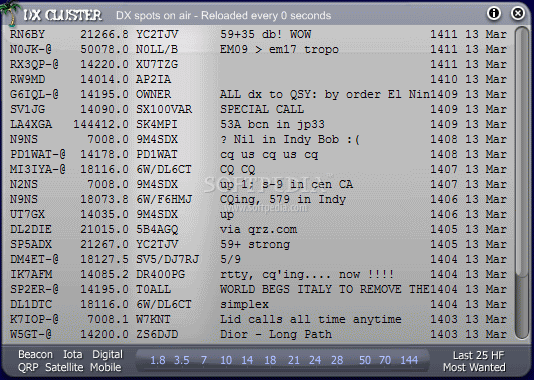Select the 3.5 MHz band
This screenshot has width=534, height=380.
click(182, 360)
